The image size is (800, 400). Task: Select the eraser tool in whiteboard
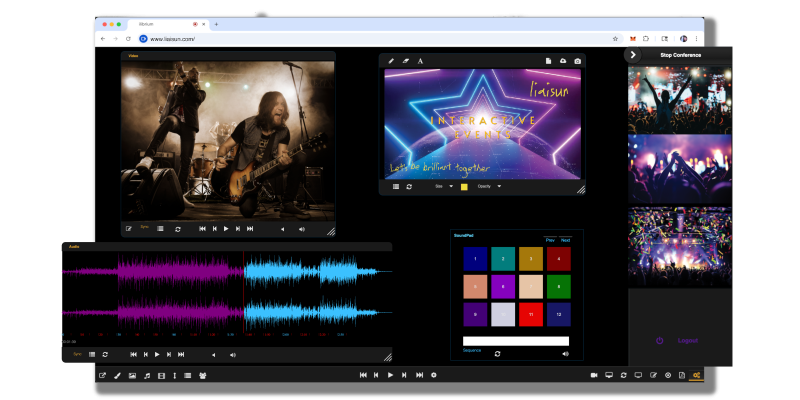[x=405, y=61]
